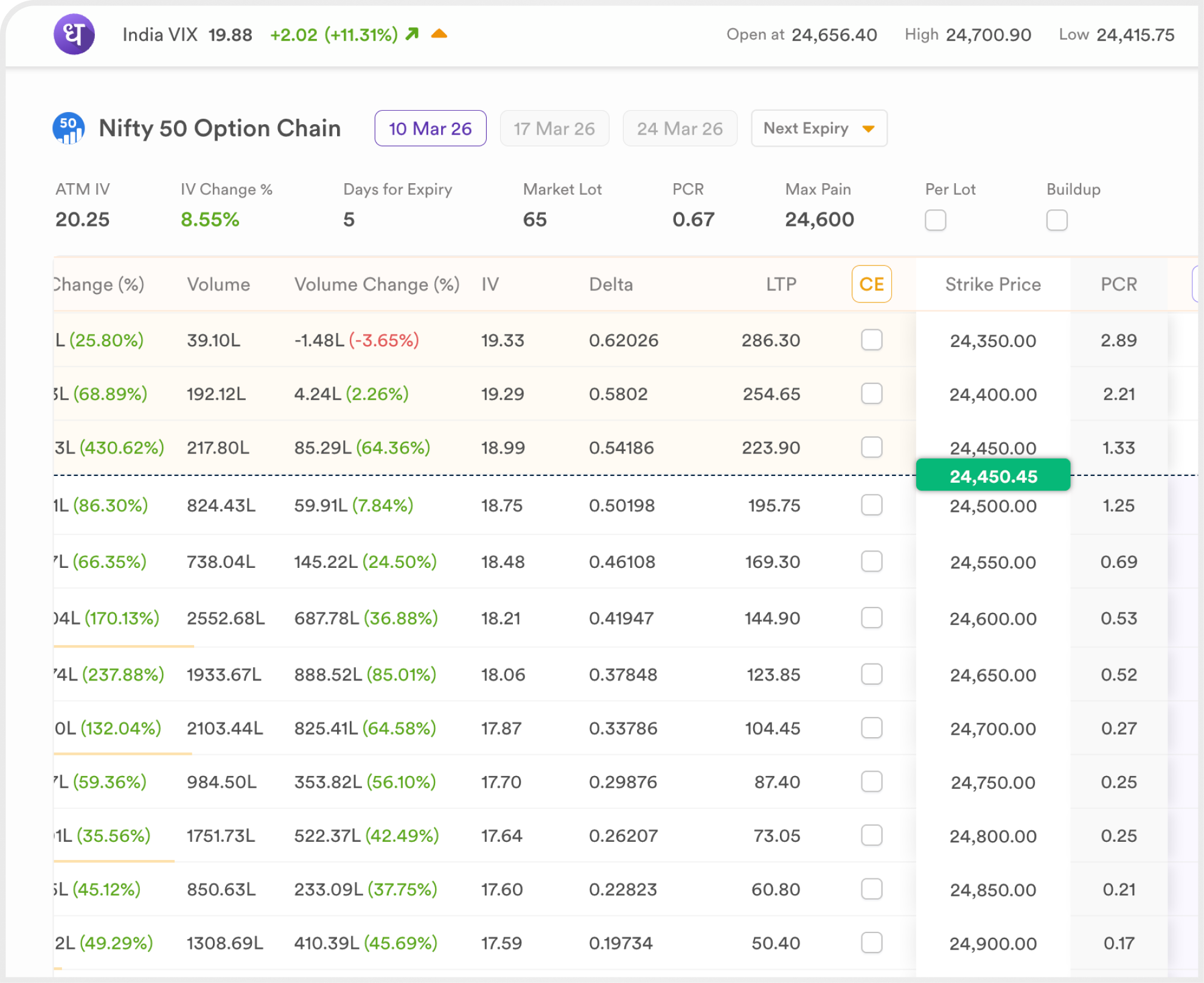Click the Max Pain value 24,600
The image size is (1204, 983).
point(819,219)
